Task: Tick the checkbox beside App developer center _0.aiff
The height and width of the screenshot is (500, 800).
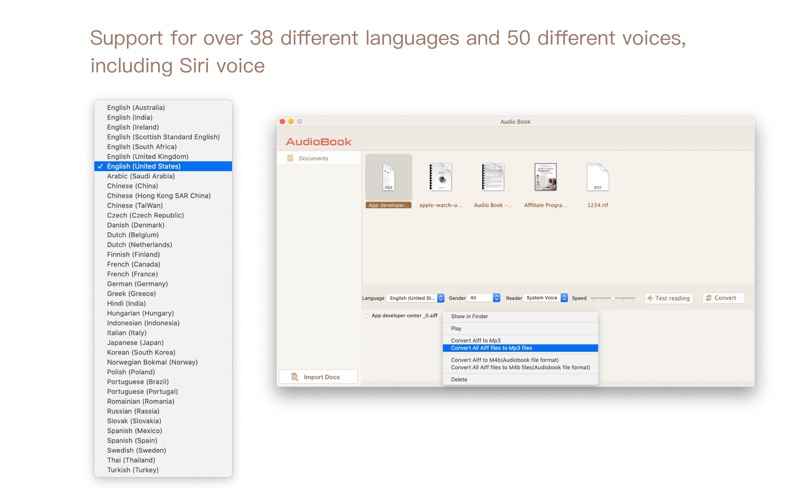Action: point(367,316)
